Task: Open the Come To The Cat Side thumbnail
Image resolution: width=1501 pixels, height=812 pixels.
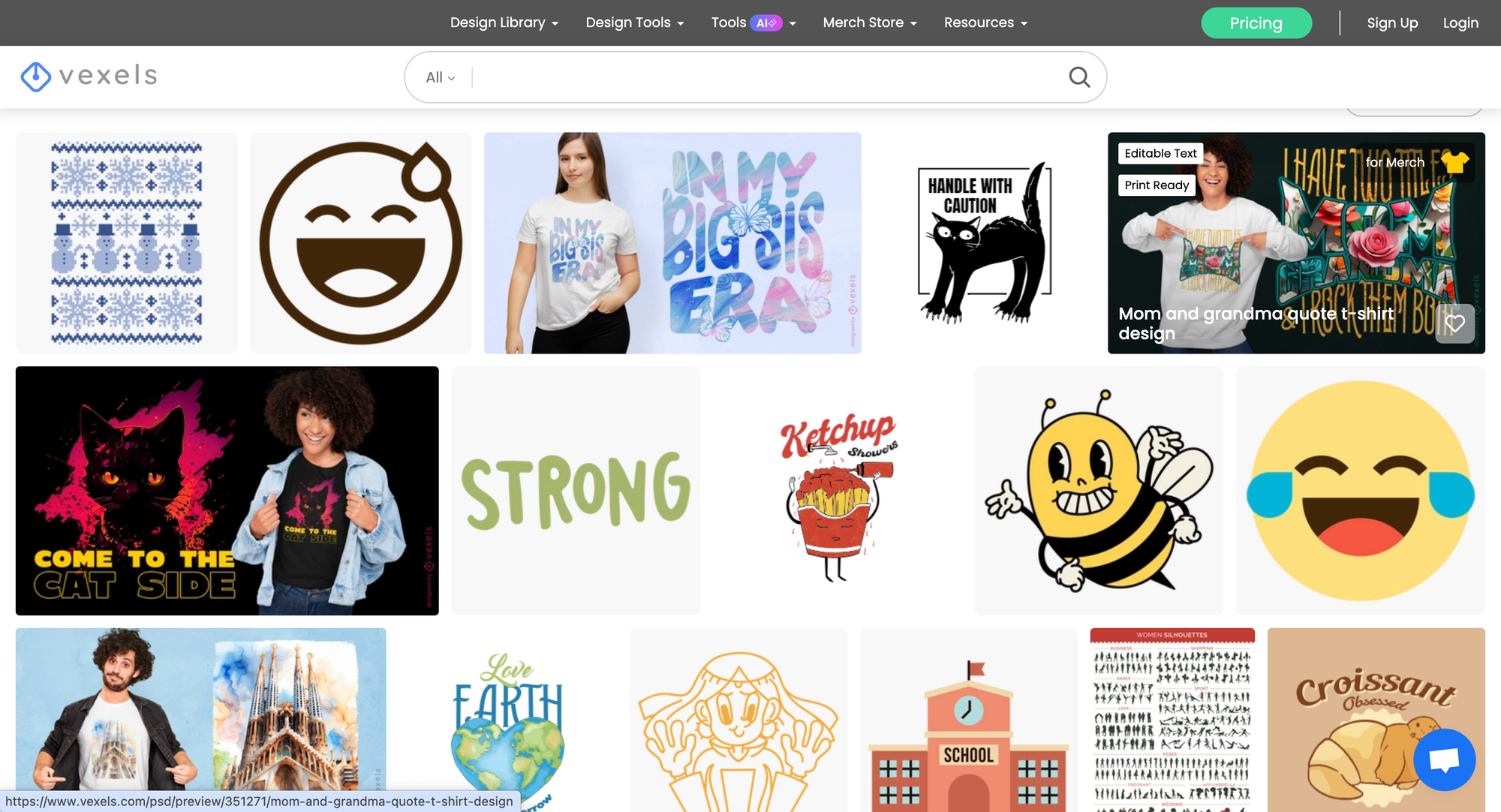Action: 227,491
